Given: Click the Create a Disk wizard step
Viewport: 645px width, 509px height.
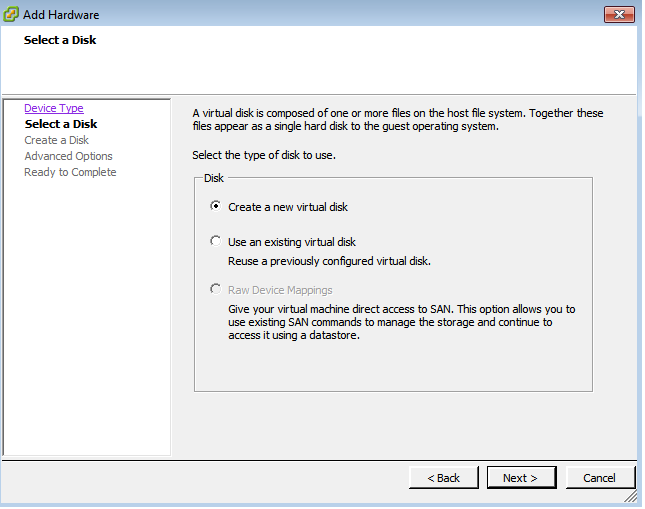Looking at the screenshot, I should [x=56, y=140].
